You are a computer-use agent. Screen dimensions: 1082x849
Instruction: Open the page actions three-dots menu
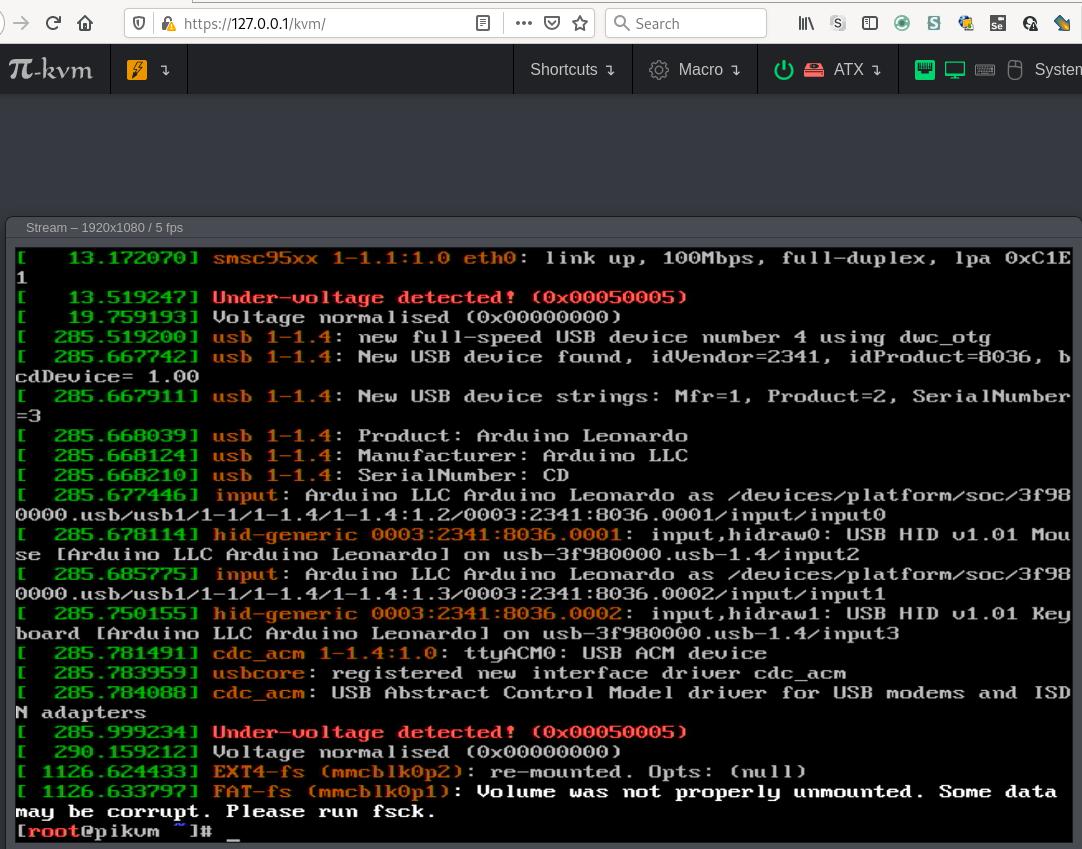pyautogui.click(x=524, y=23)
